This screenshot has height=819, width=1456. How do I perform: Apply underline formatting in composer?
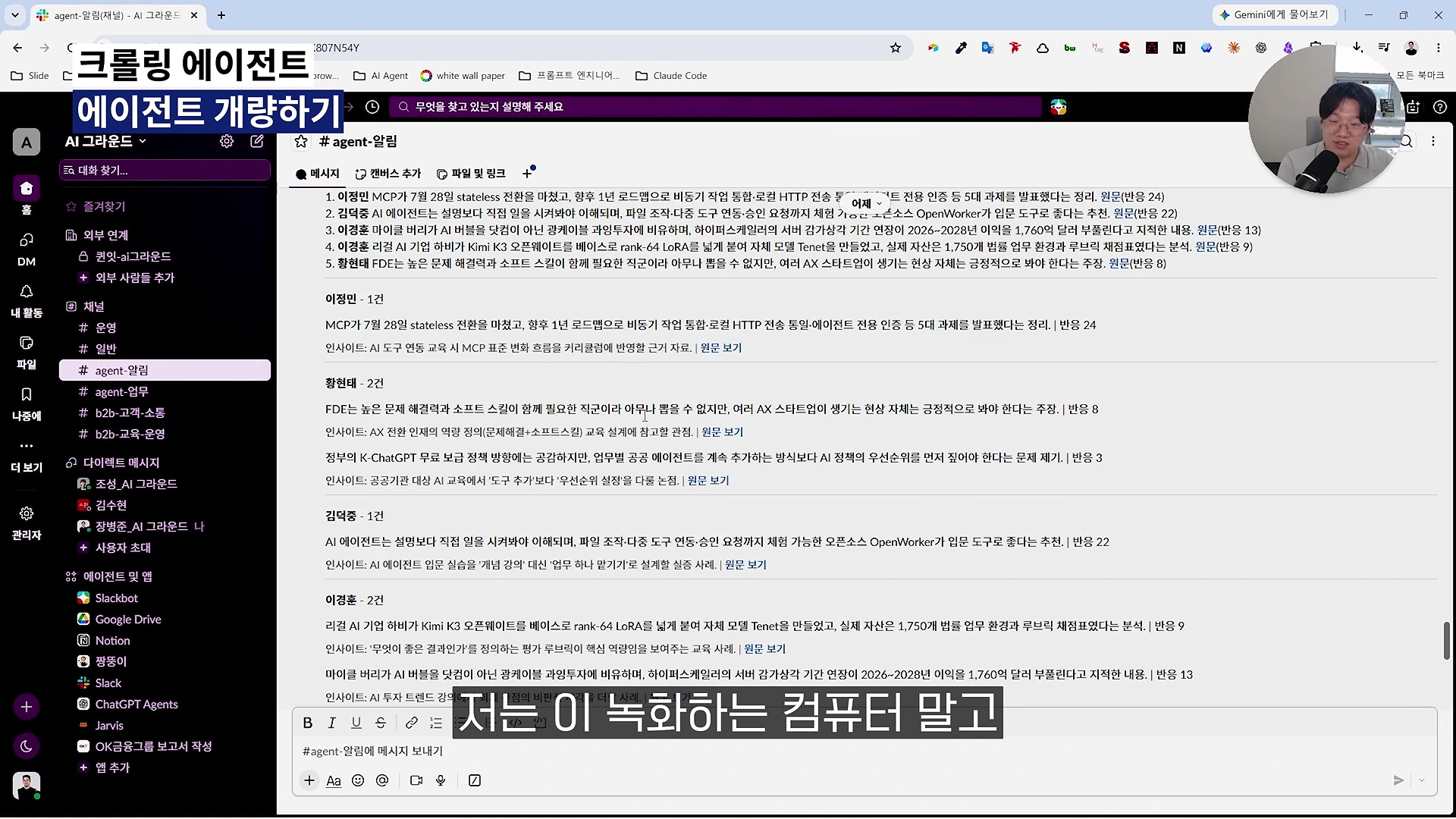coord(356,723)
